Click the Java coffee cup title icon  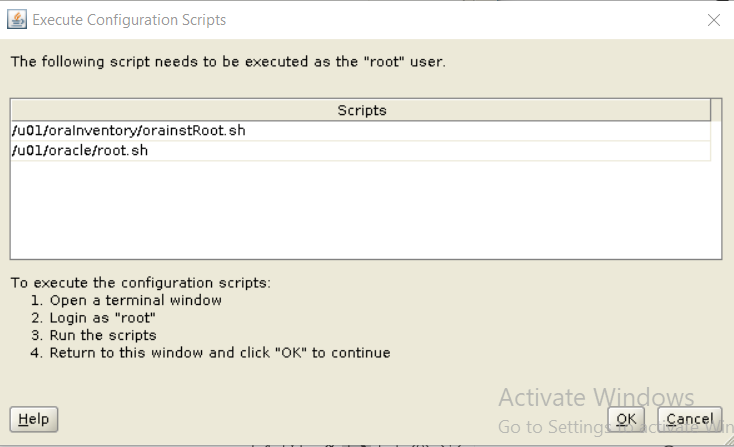pos(17,20)
